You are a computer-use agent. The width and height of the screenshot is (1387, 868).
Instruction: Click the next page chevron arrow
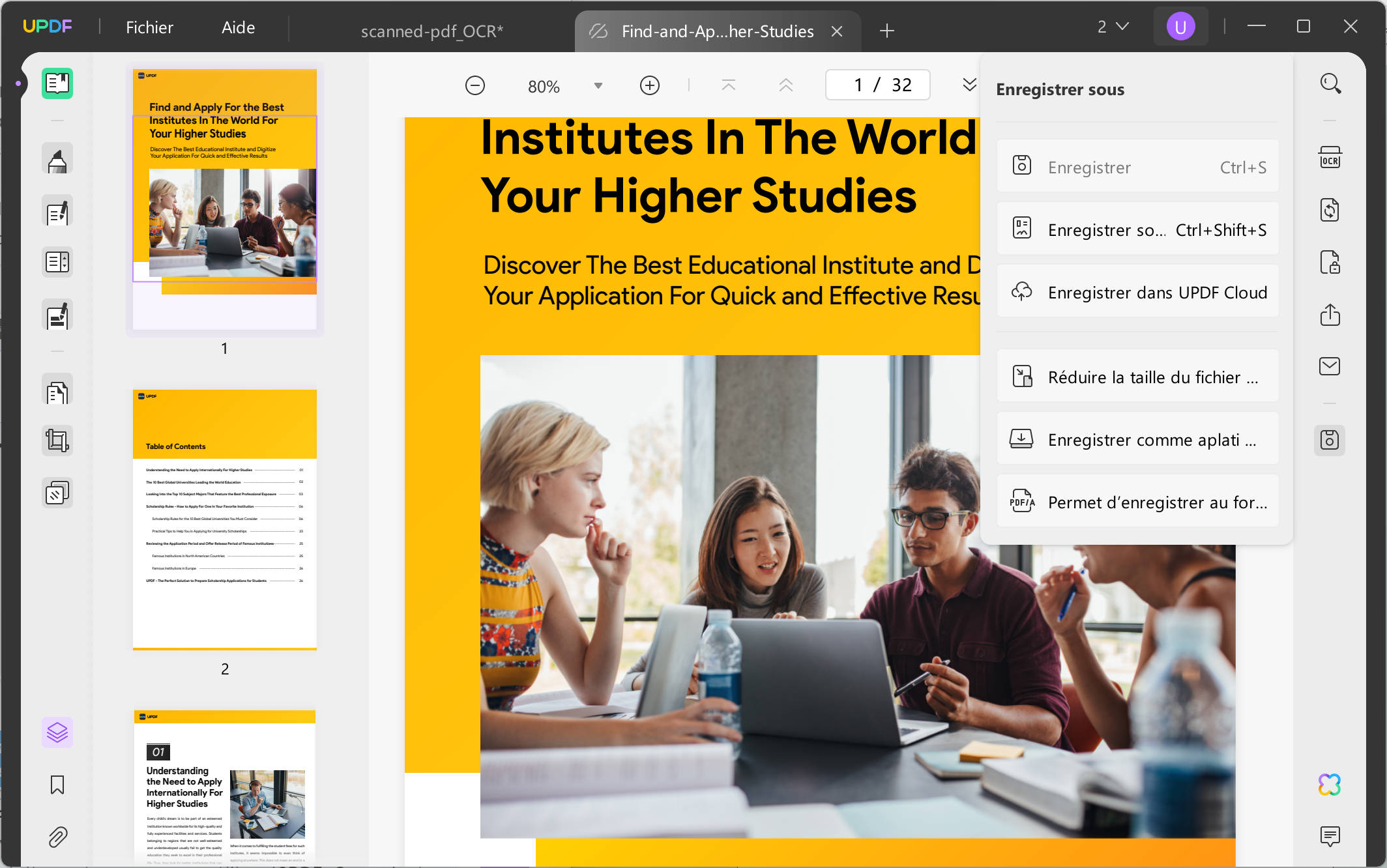[x=969, y=85]
